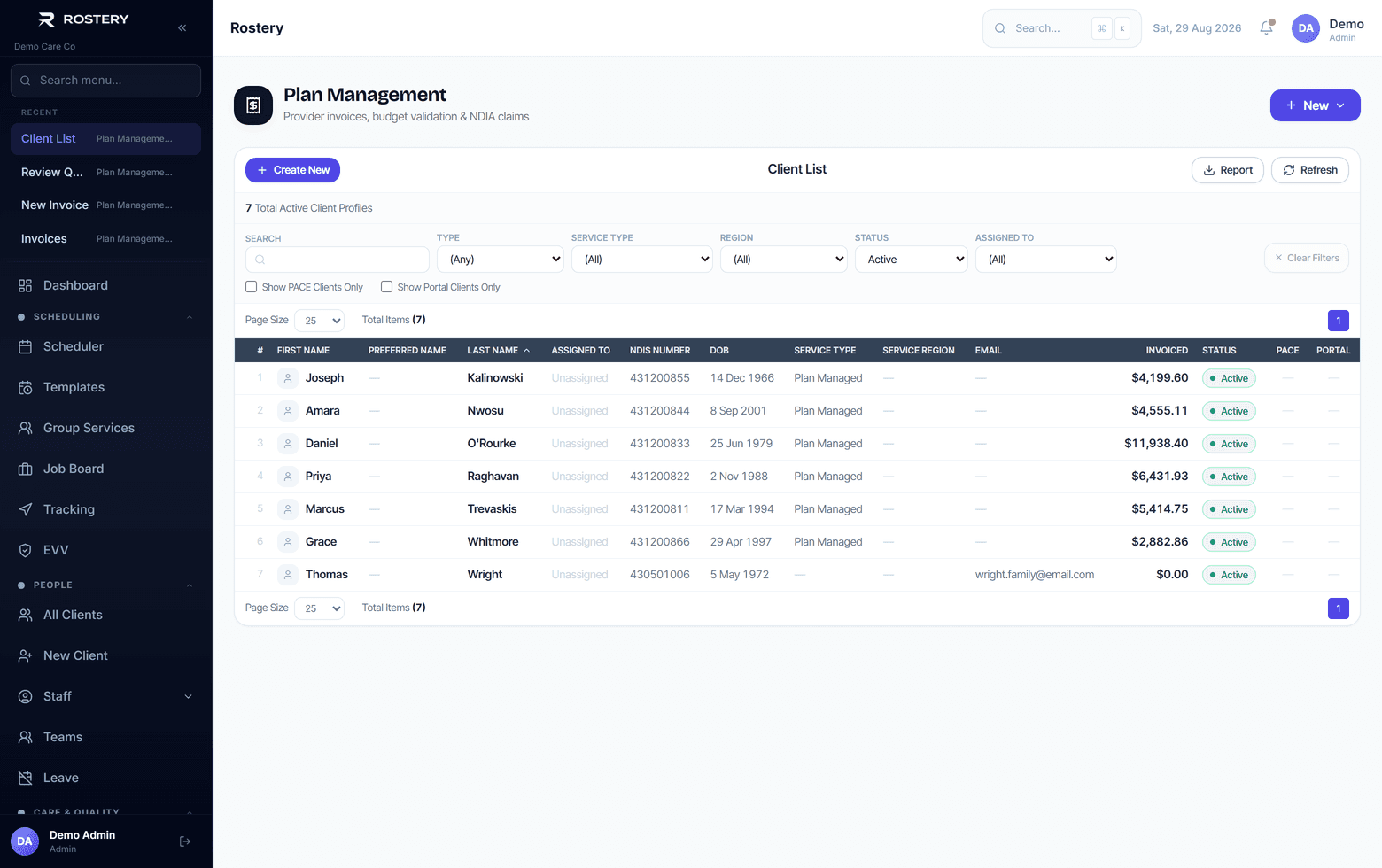Click Clear Filters
Screen dimensions: 1382x868
(x=1307, y=258)
